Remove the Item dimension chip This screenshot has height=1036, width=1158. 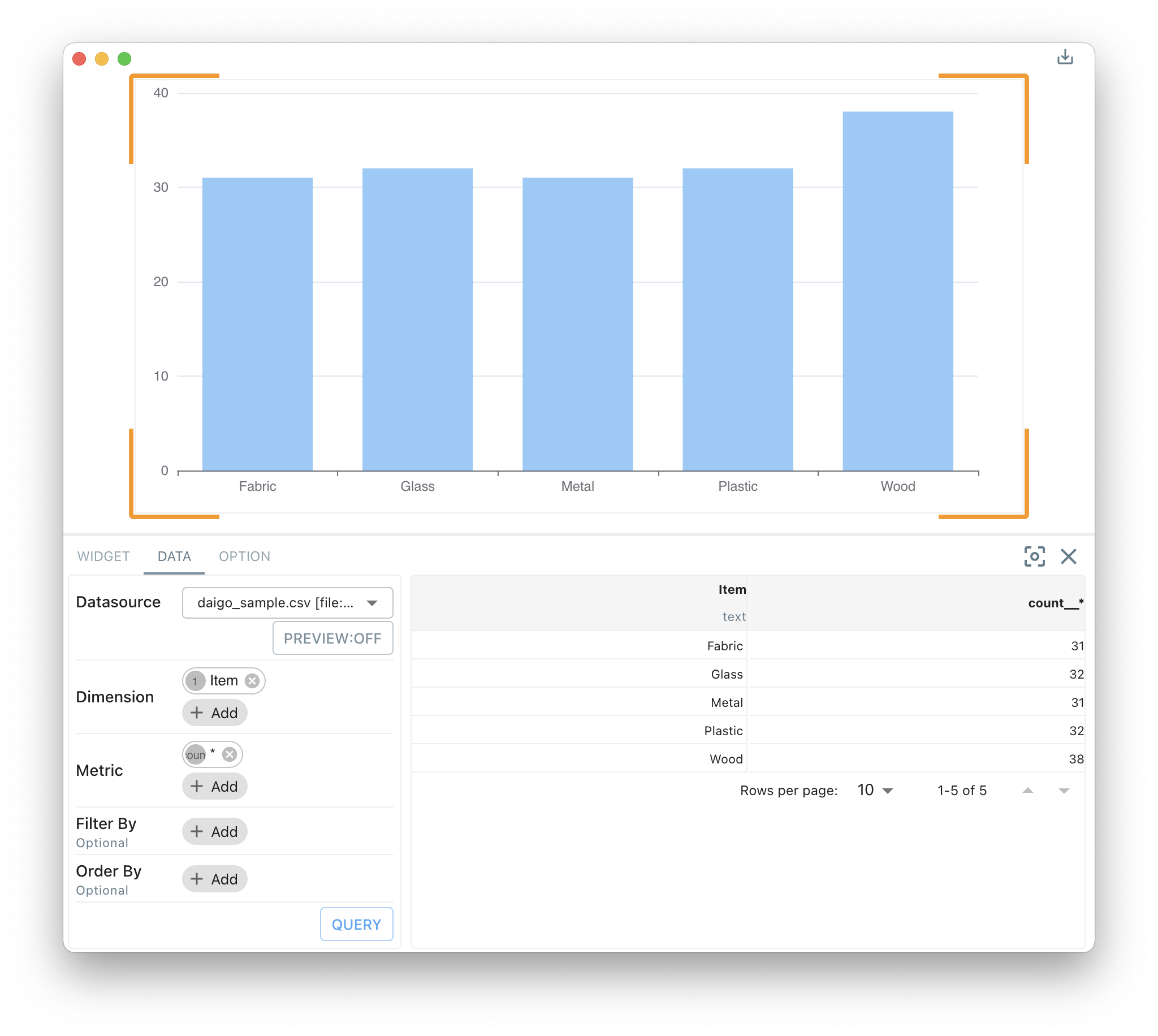point(252,680)
